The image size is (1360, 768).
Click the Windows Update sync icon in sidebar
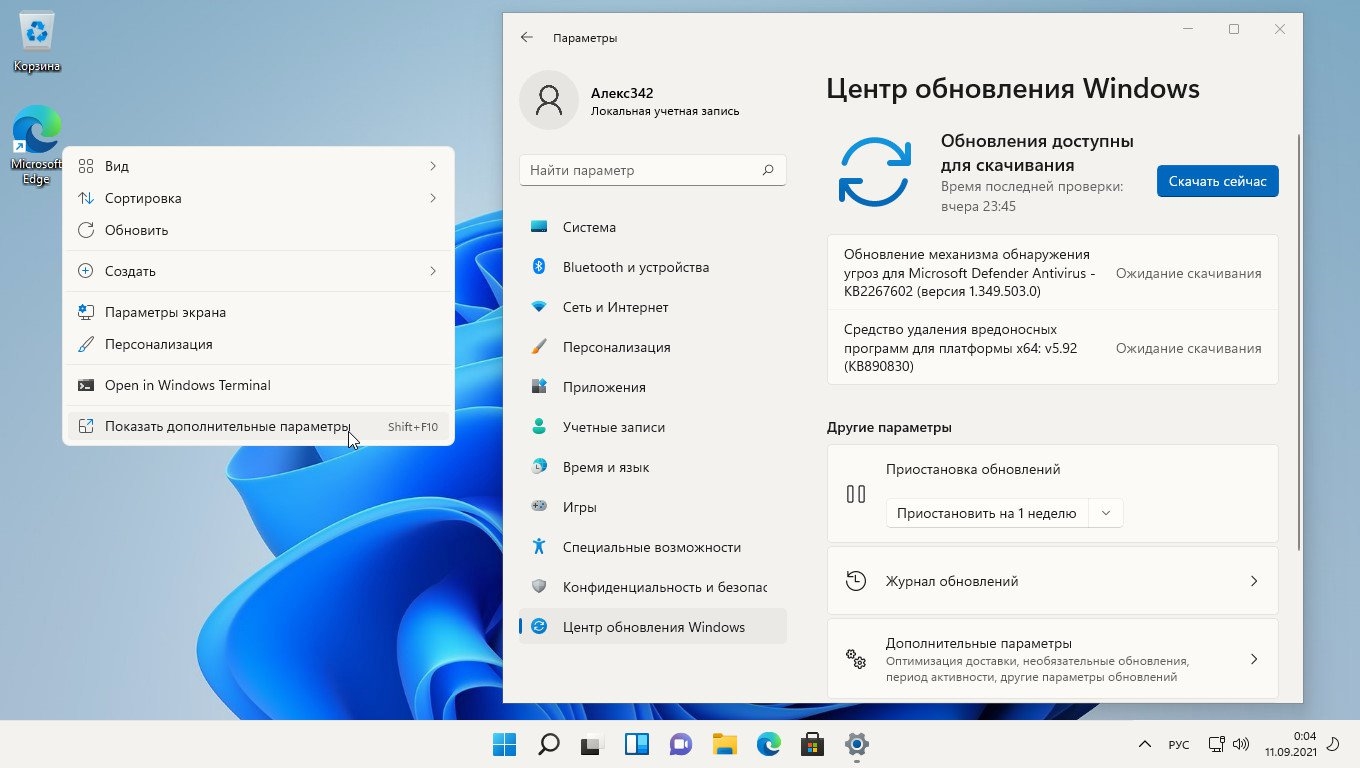[x=539, y=627]
